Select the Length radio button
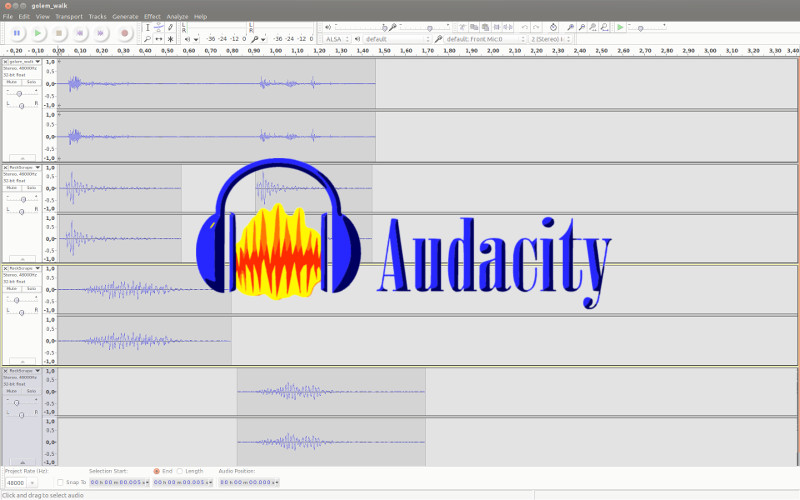Image resolution: width=800 pixels, height=500 pixels. [x=180, y=471]
